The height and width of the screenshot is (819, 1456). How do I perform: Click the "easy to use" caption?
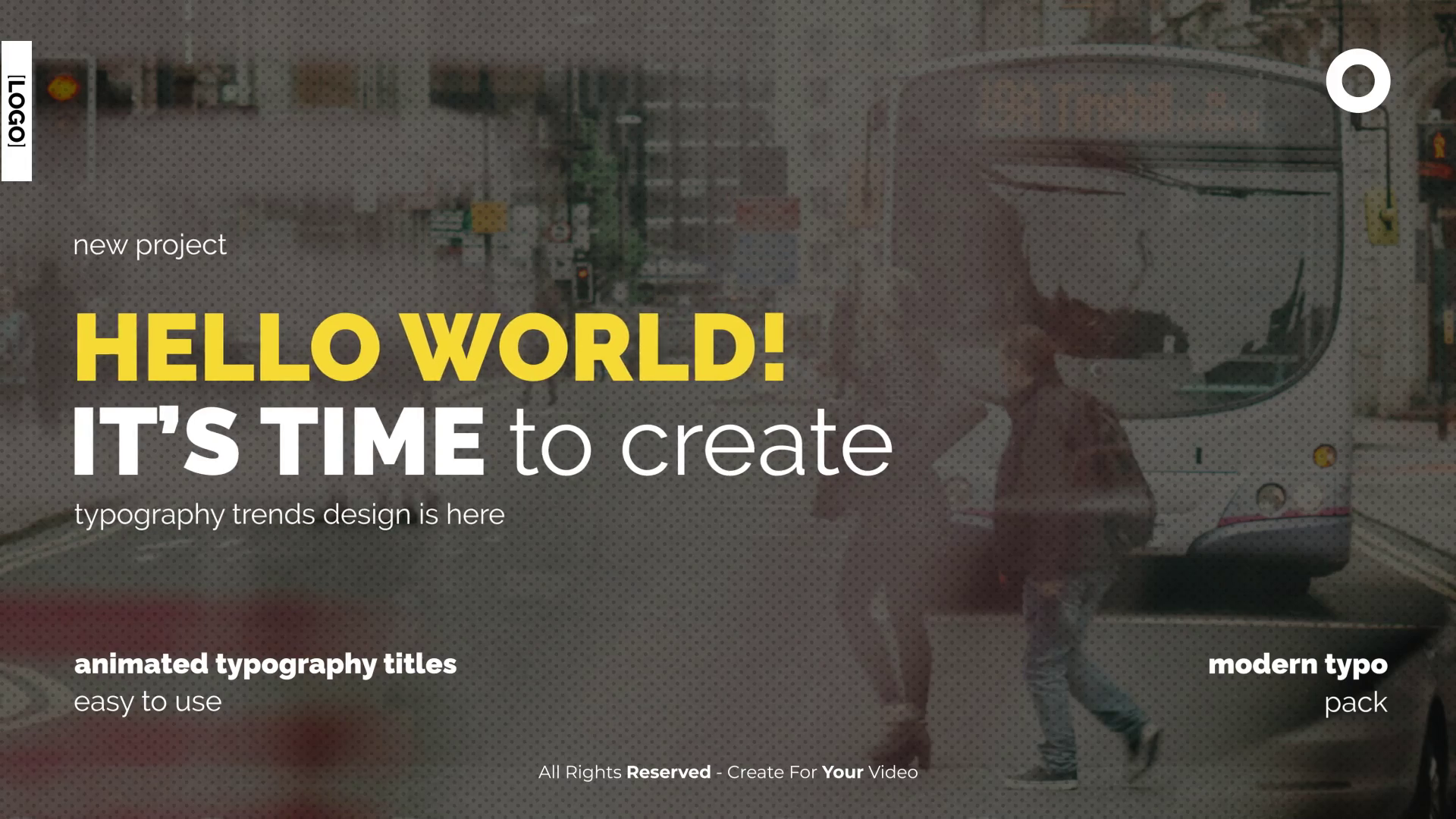point(148,701)
